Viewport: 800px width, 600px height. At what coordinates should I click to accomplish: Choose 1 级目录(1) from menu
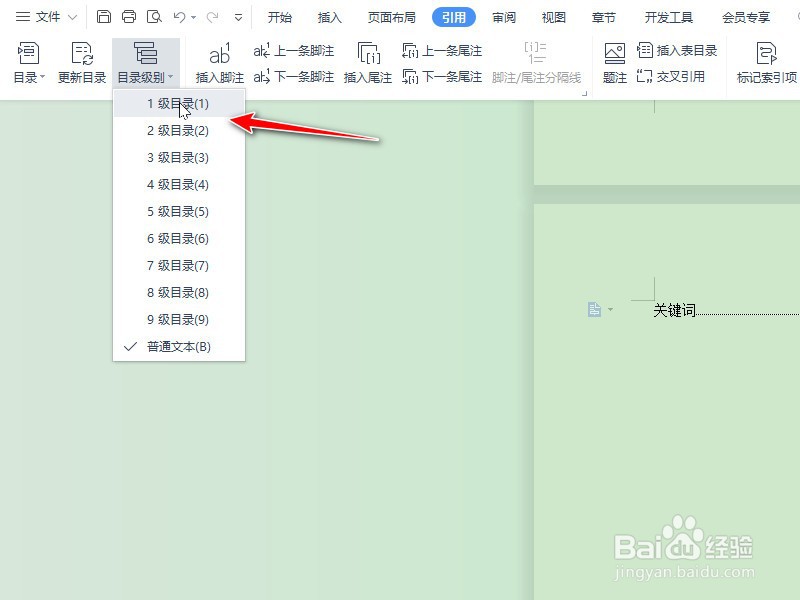click(x=179, y=104)
